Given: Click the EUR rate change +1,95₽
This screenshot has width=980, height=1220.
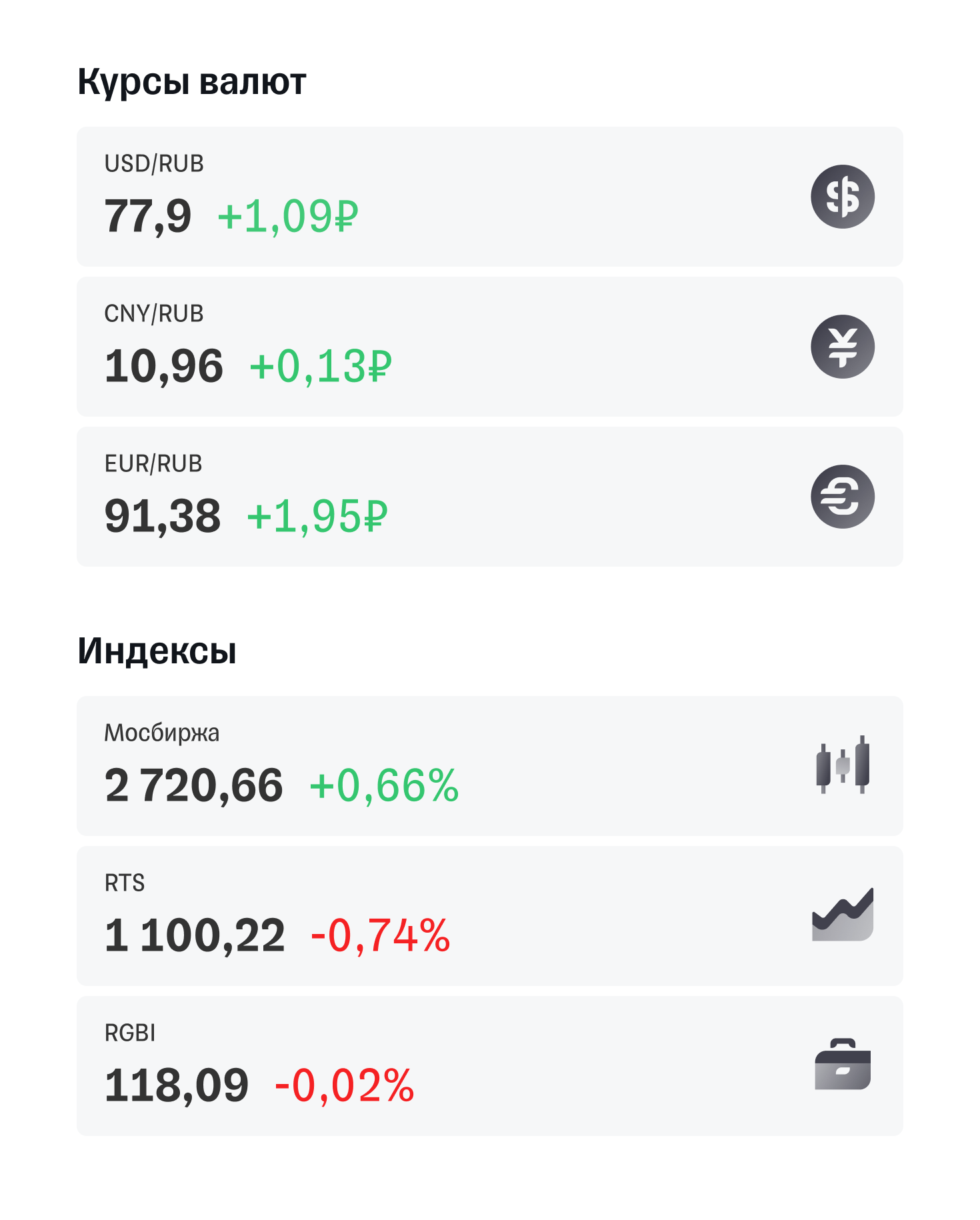Looking at the screenshot, I should coord(317,517).
